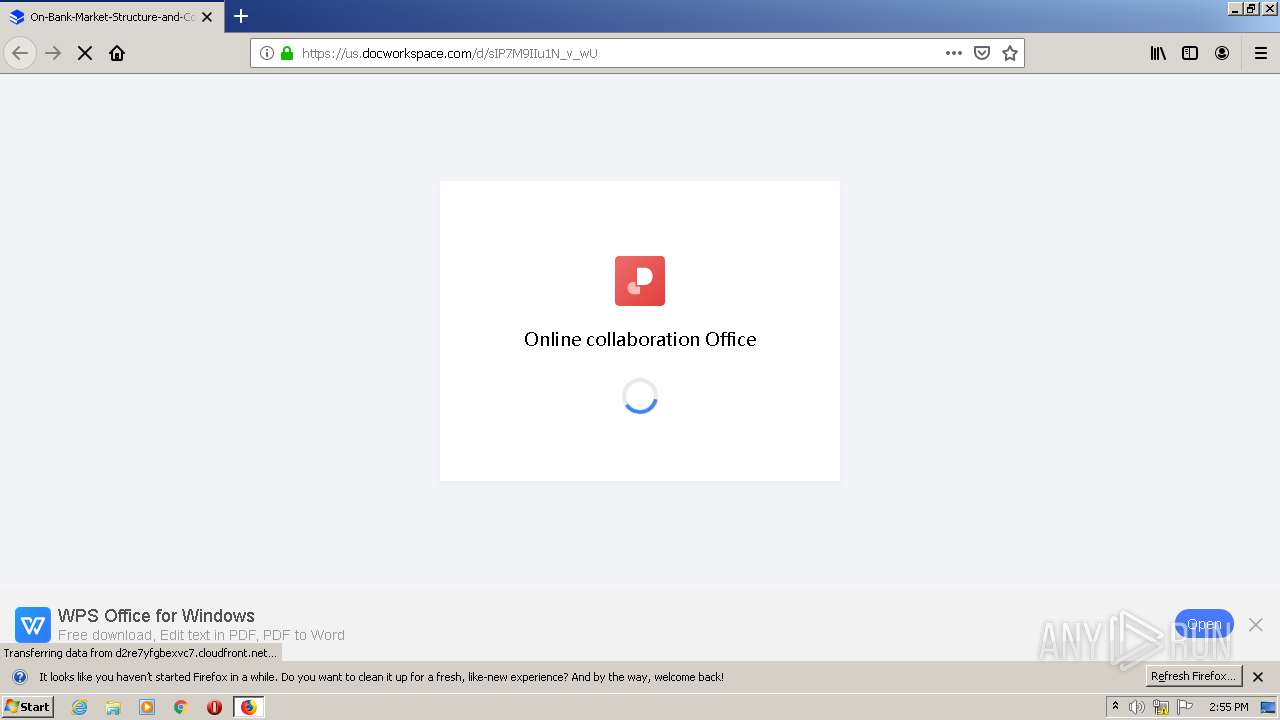
Task: Open the Windows Start menu
Action: 27,707
